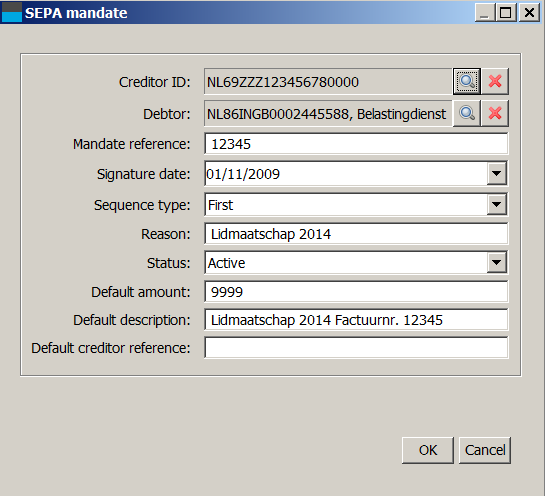
Task: Click the SEPA mandate title bar icon
Action: click(12, 13)
